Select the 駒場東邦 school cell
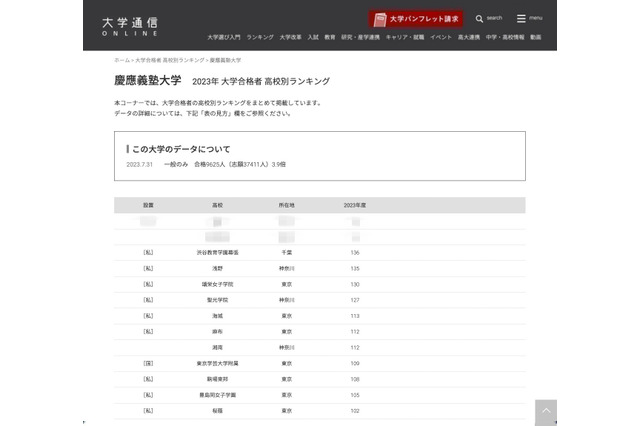 218,379
